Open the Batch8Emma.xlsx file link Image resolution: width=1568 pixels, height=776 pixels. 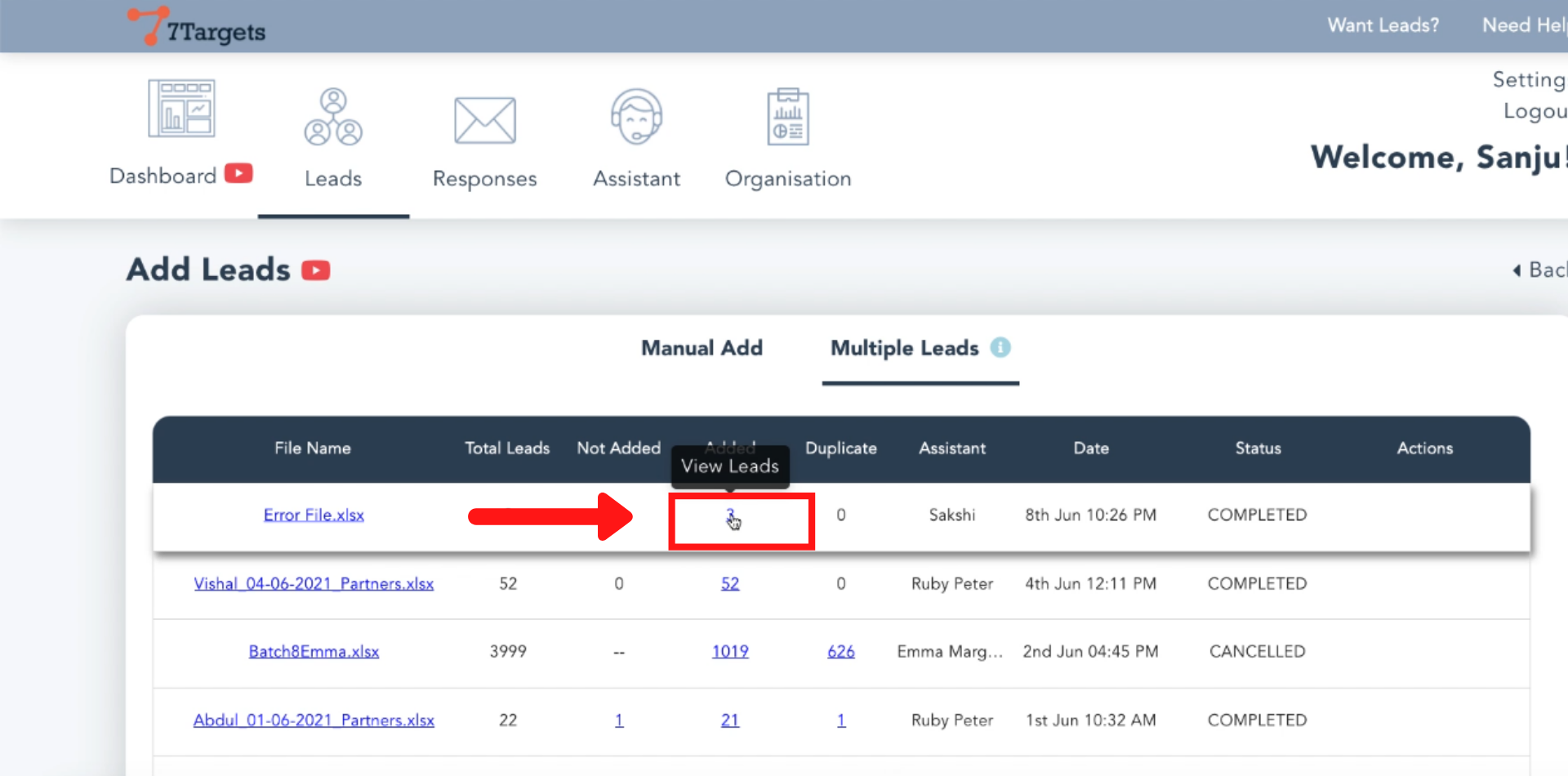coord(314,652)
